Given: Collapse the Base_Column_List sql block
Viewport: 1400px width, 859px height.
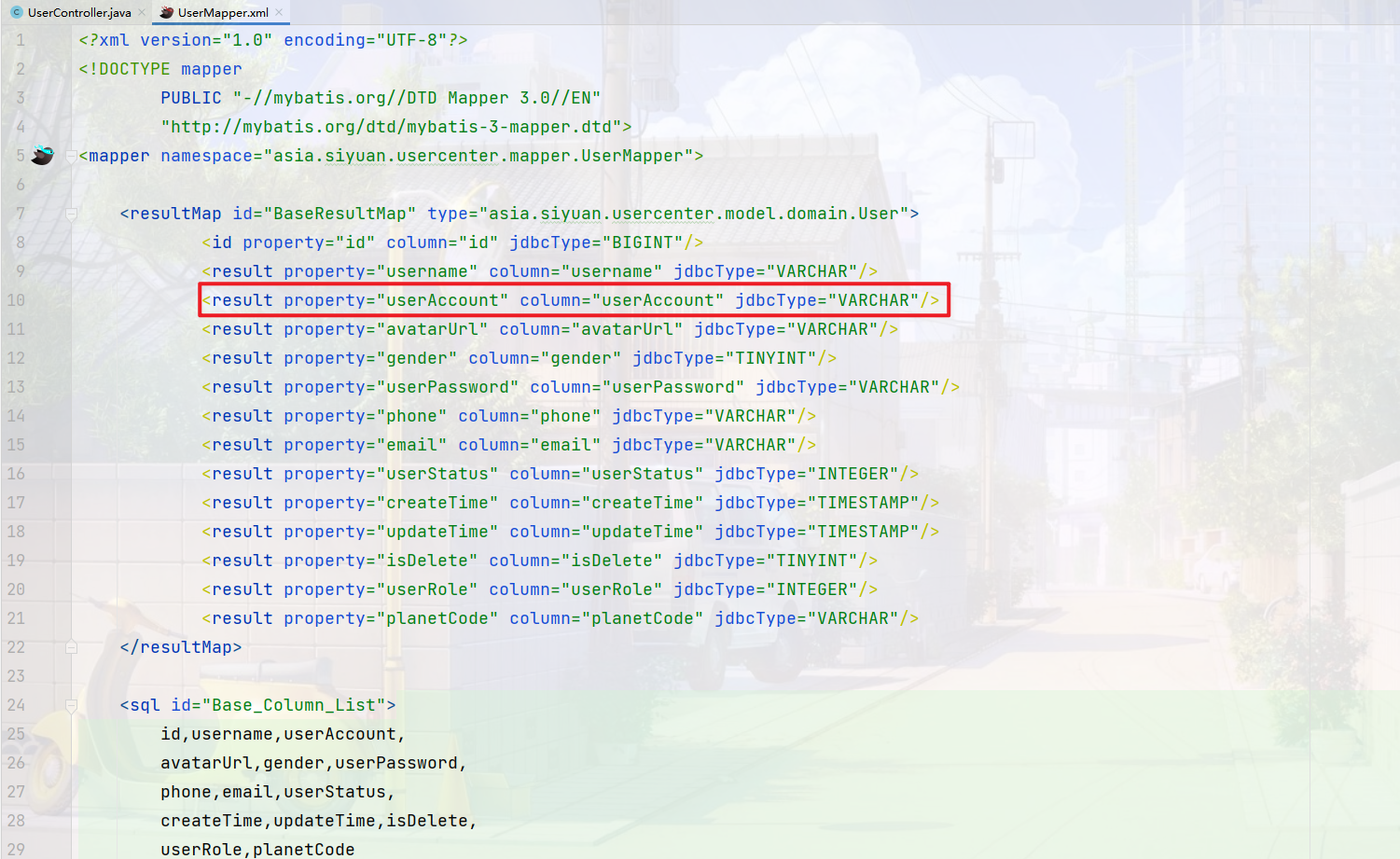Looking at the screenshot, I should click(x=71, y=704).
